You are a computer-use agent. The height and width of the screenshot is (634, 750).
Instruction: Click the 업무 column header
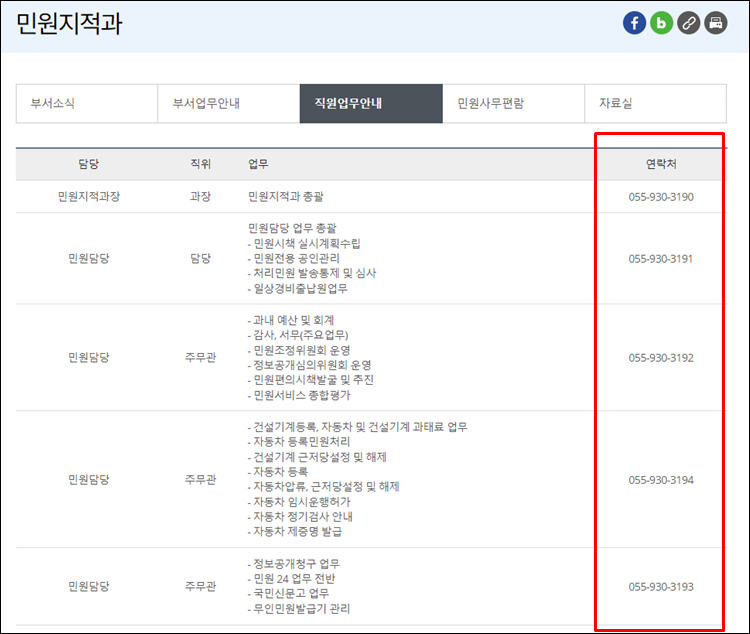[258, 164]
